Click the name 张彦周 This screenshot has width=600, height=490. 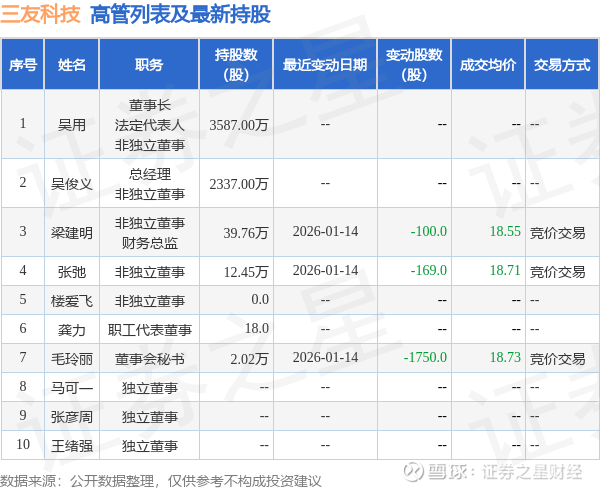[72, 417]
